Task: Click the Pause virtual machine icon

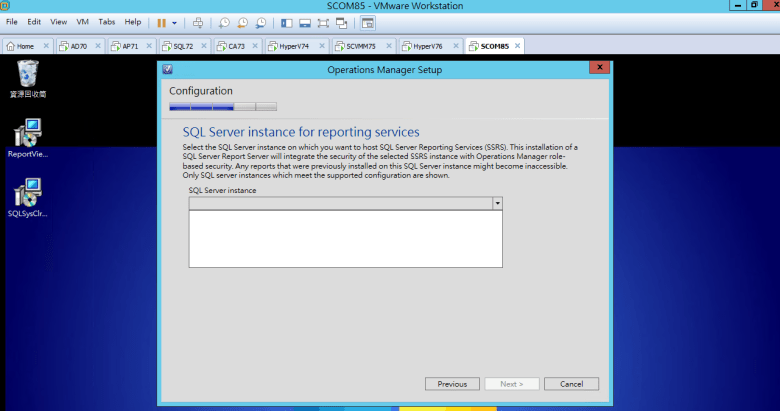Action: tap(161, 22)
